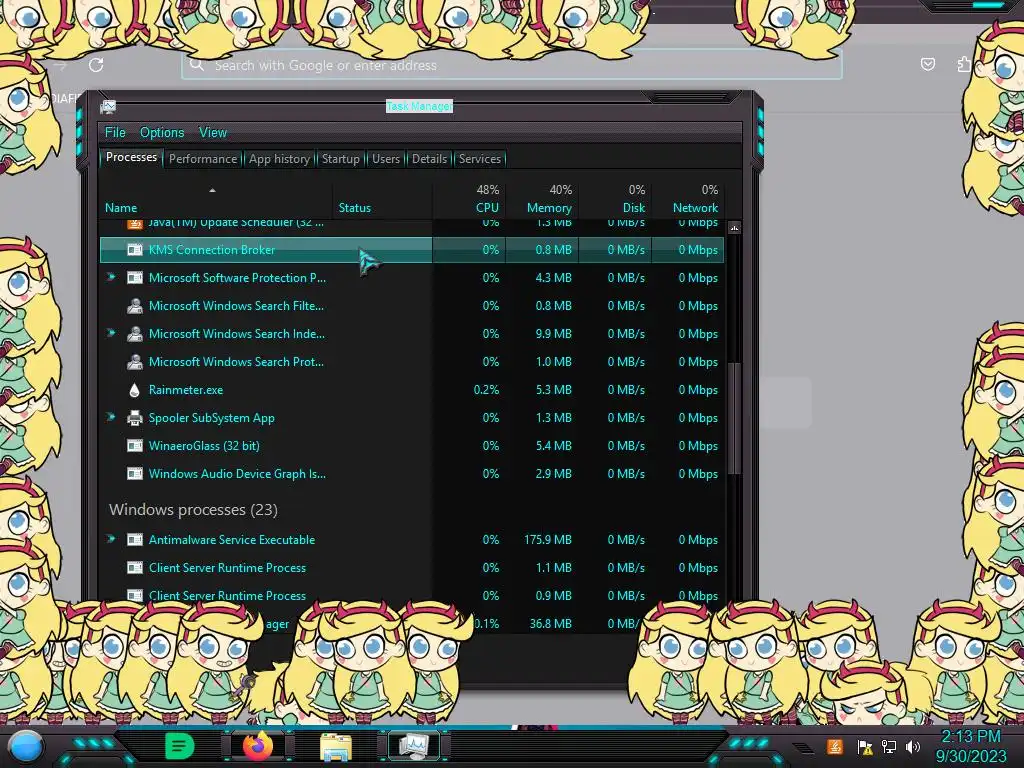Image resolution: width=1024 pixels, height=768 pixels.
Task: Select the Rainmeter.exe process name
Action: 185,390
